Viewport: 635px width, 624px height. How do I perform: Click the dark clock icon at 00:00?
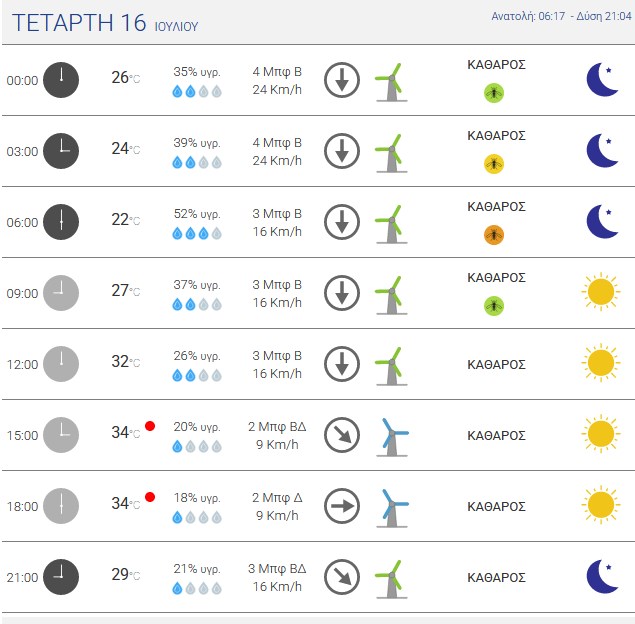61,80
